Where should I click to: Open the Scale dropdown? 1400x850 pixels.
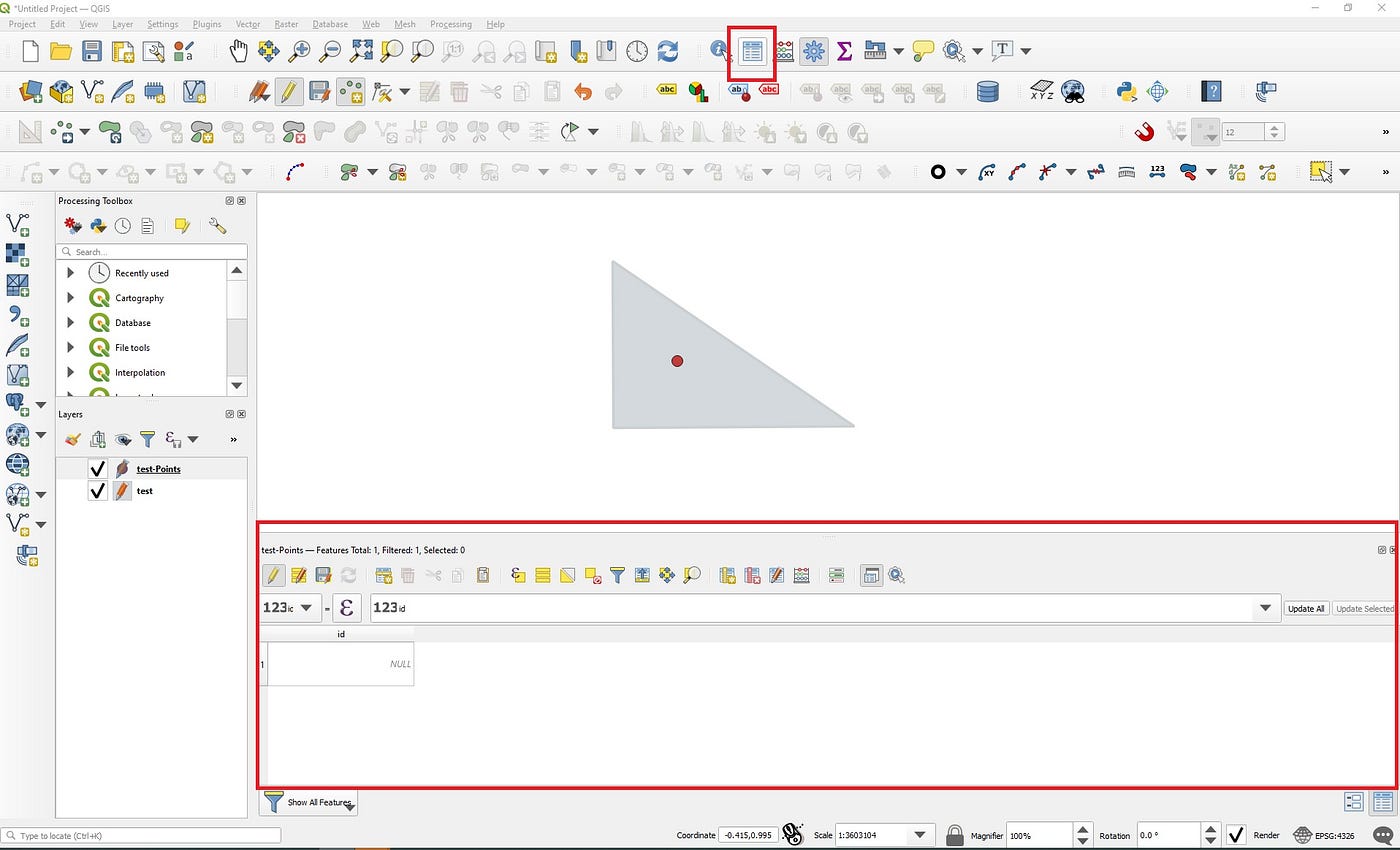click(919, 835)
